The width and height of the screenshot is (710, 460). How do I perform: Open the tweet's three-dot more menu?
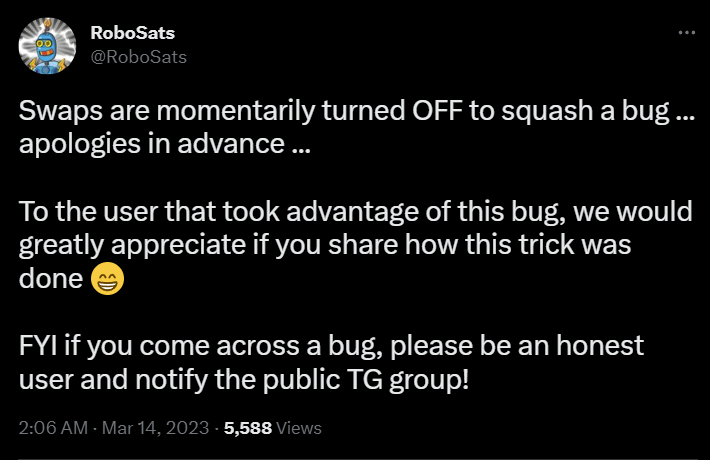685,33
